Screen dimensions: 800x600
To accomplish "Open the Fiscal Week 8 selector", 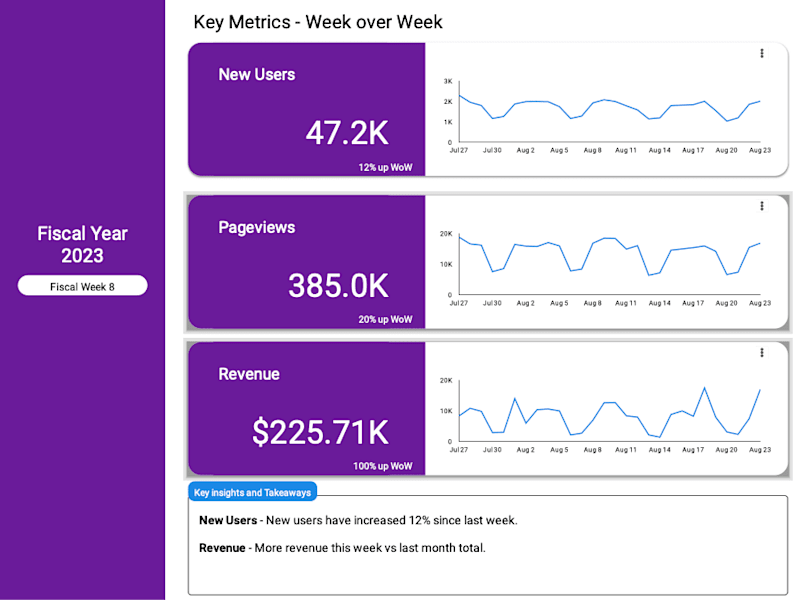I will point(83,286).
